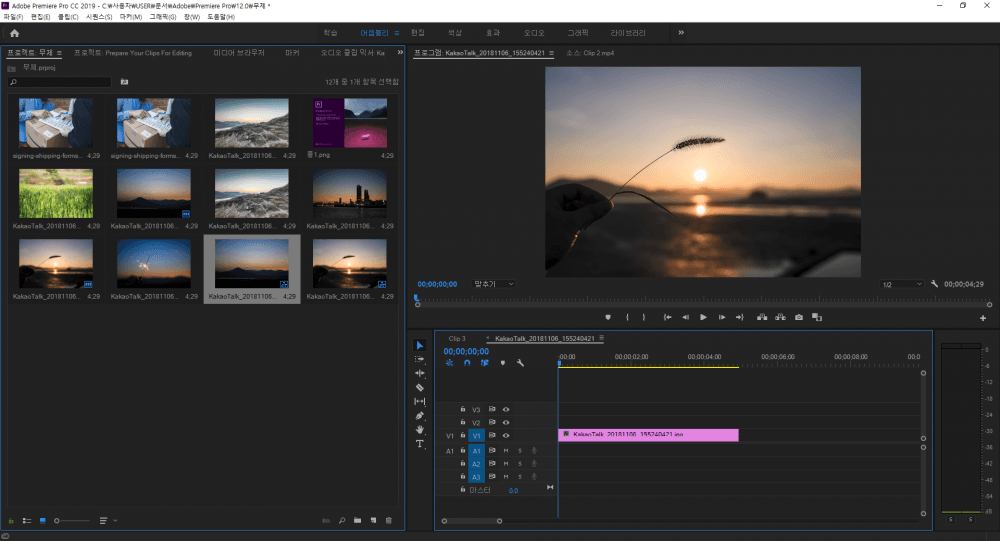Open project panel menu next to 프로젝트: 무제
This screenshot has height=541, width=1000.
[x=59, y=53]
